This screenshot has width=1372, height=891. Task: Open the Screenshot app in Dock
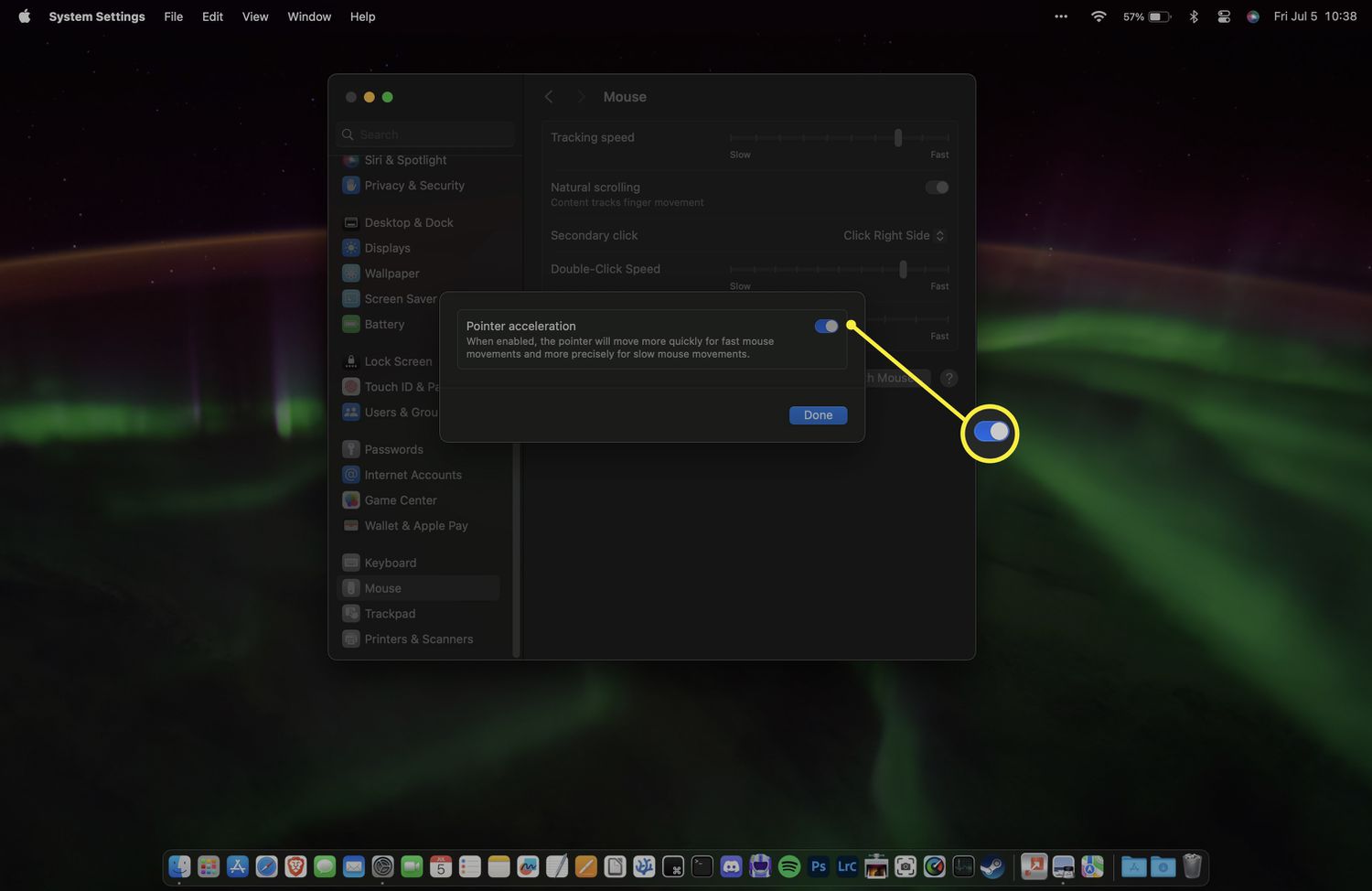(906, 866)
